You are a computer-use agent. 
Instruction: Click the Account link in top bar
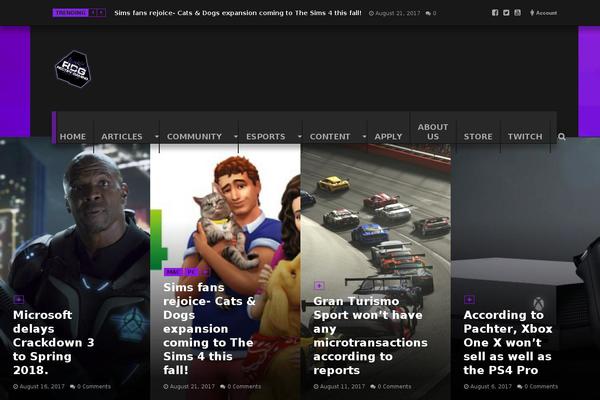[543, 13]
